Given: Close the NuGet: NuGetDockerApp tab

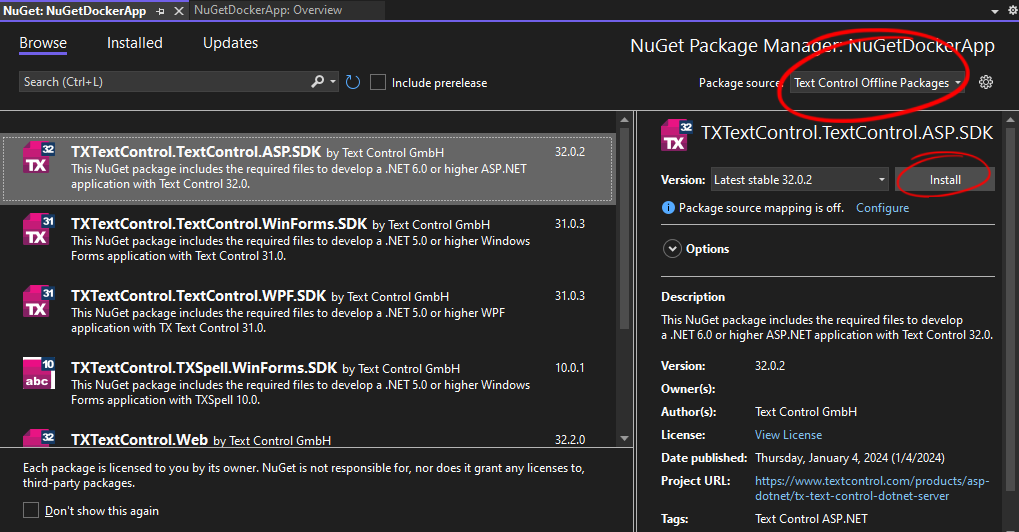Looking at the screenshot, I should click(x=179, y=11).
